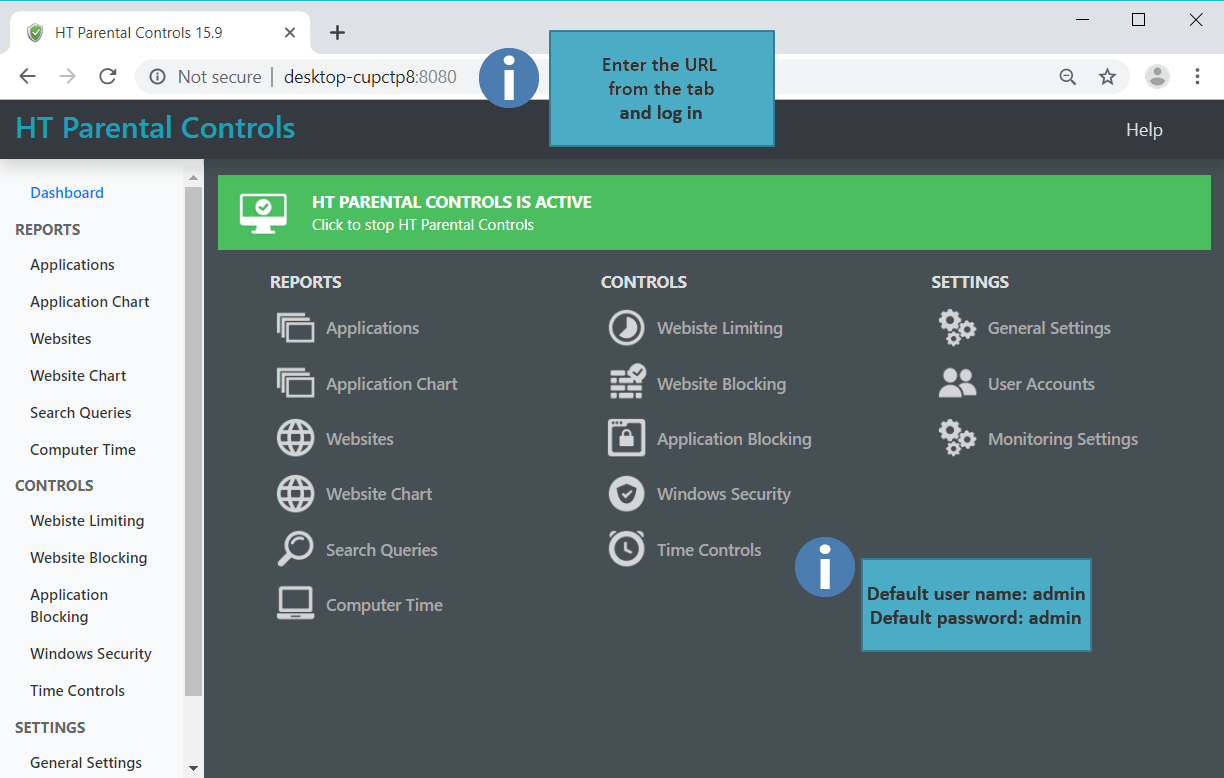Screen dimensions: 1224x778
Task: Click the HT Parental Controls header title
Action: [155, 128]
